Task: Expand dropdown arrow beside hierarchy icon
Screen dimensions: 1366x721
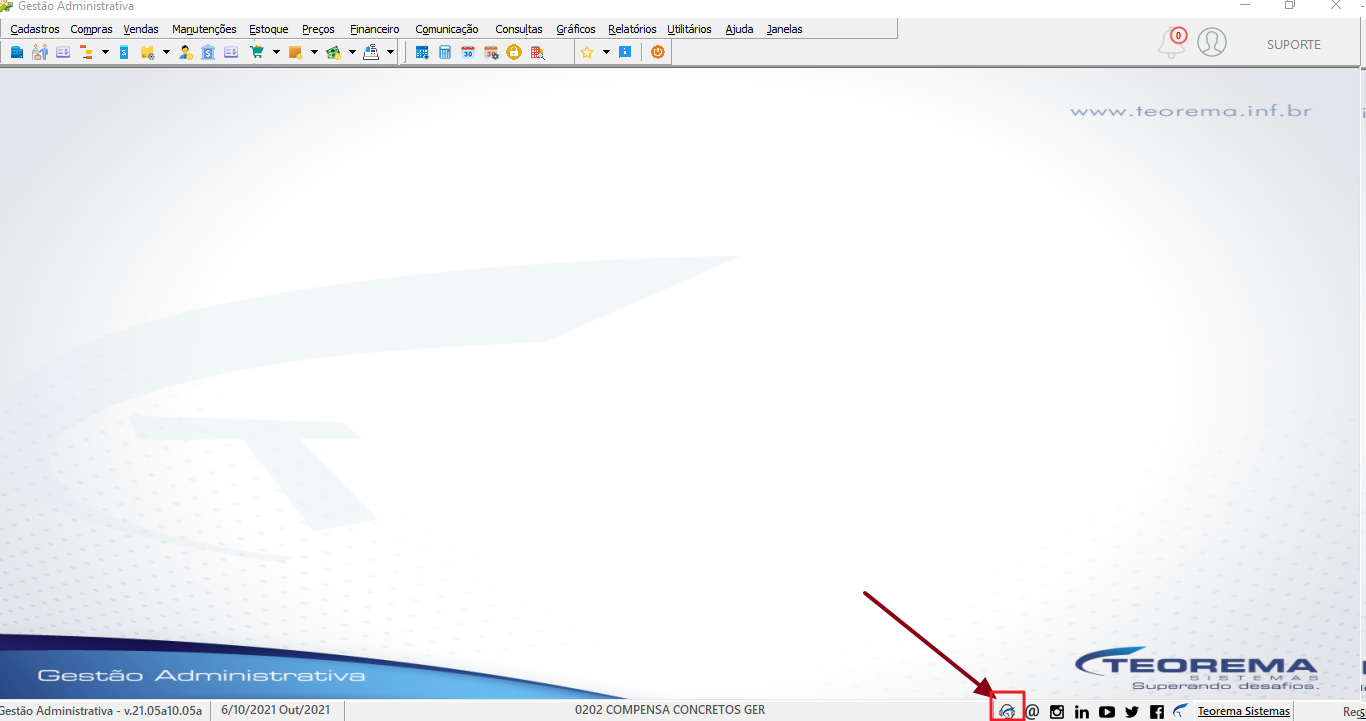Action: click(105, 52)
